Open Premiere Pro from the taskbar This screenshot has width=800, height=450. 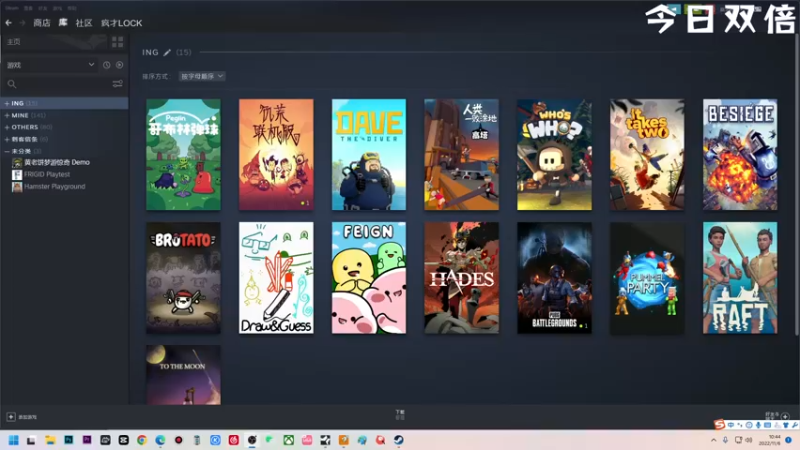pos(87,440)
